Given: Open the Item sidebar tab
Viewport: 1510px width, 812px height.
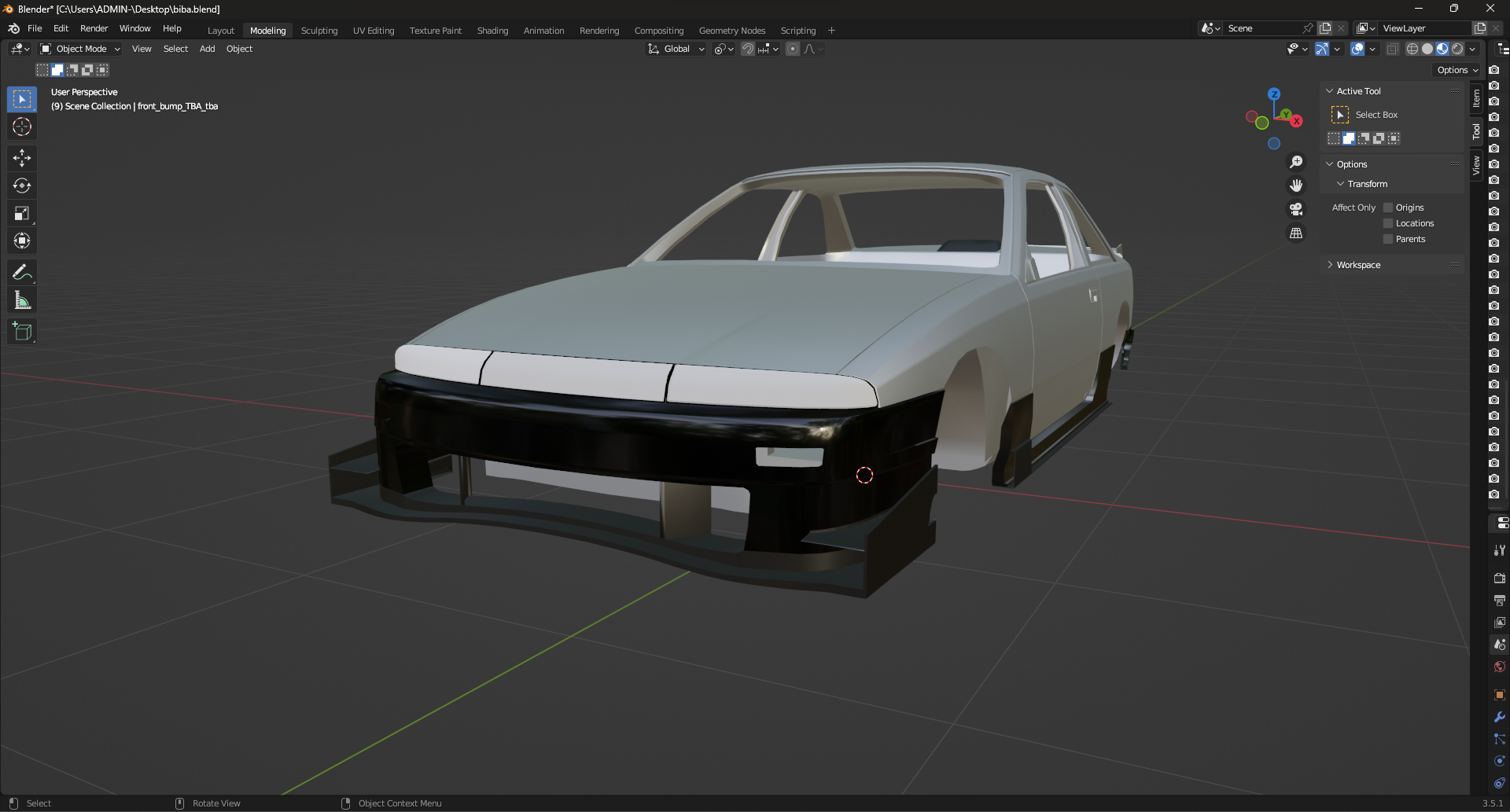Looking at the screenshot, I should coord(1476,98).
